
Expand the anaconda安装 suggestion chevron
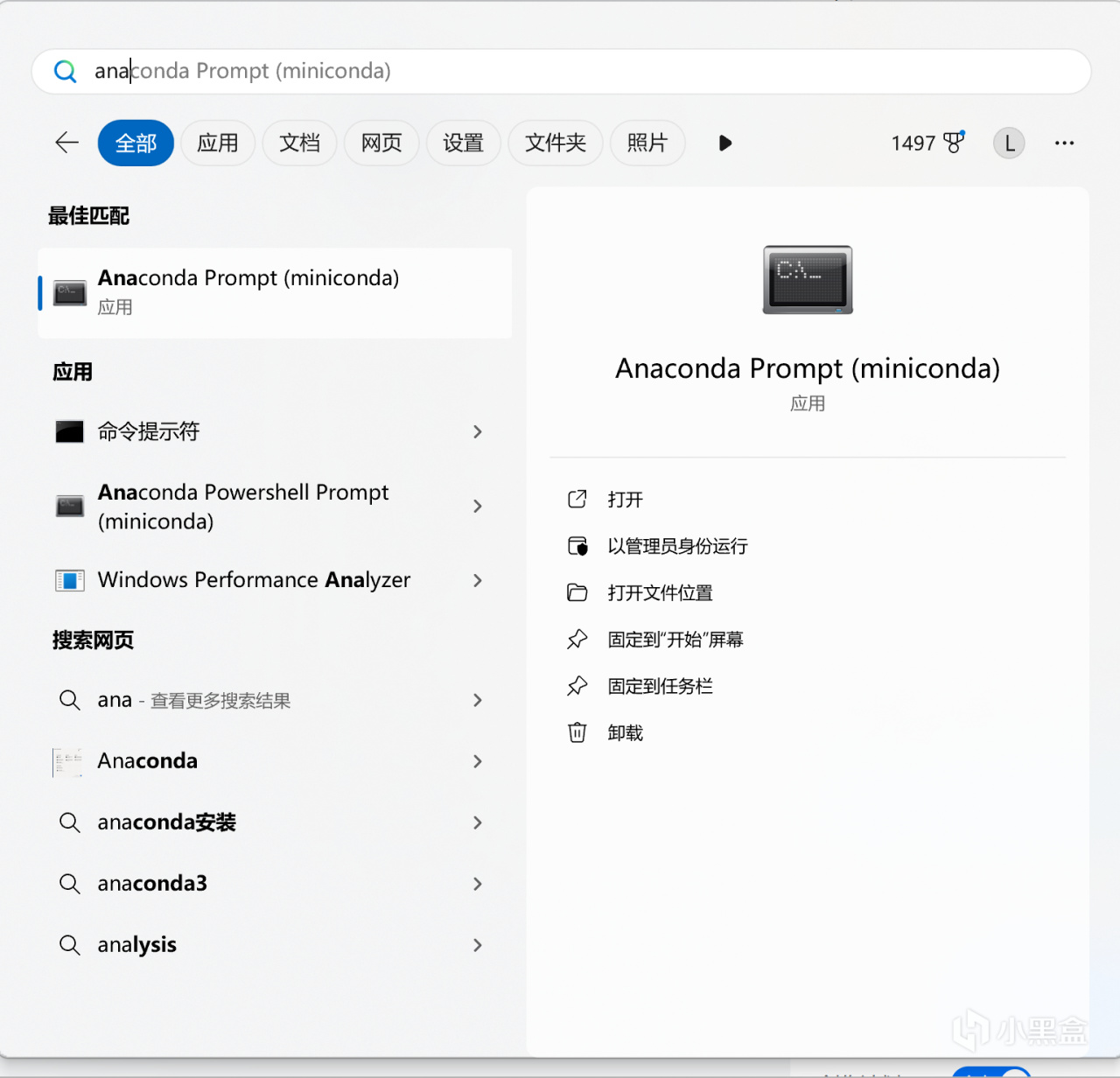pos(478,822)
